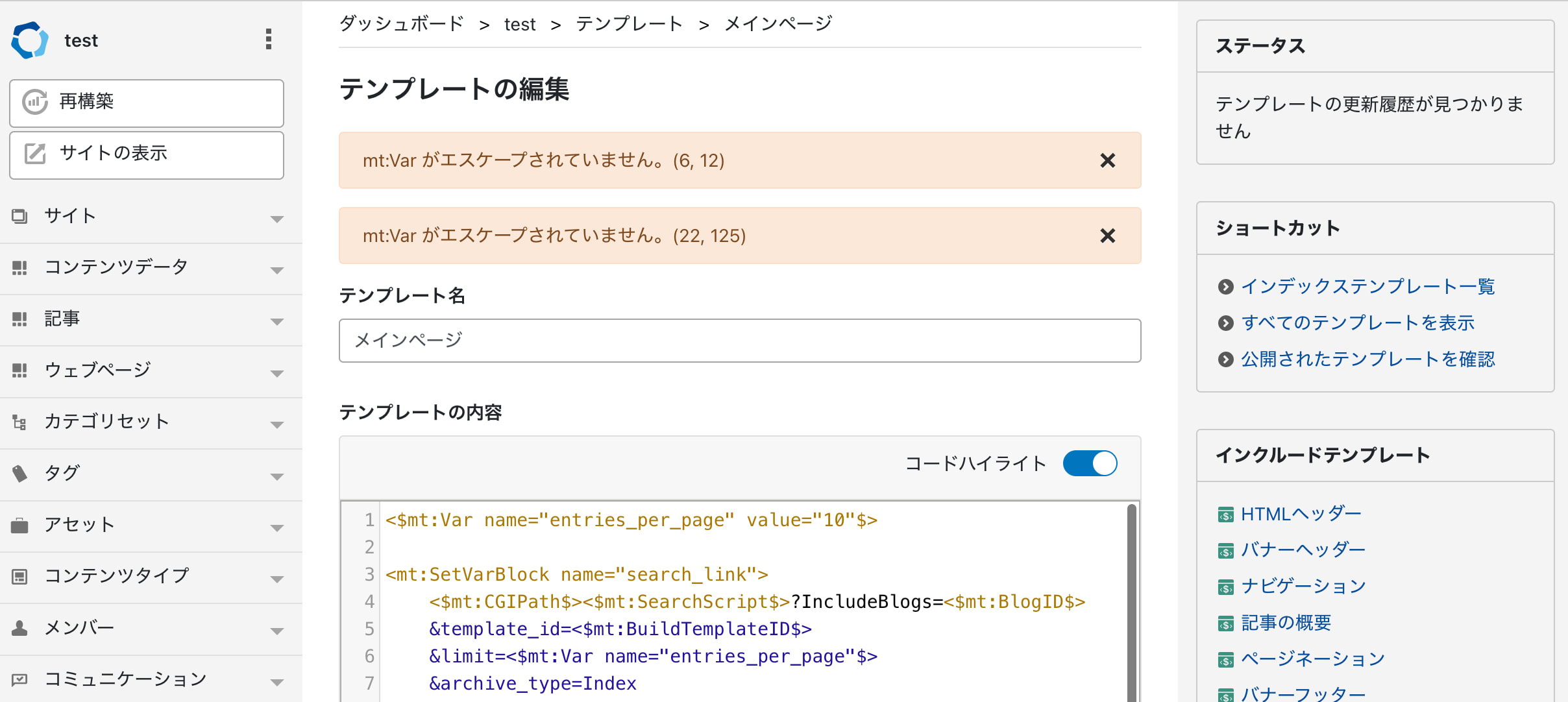Click the サイトの表示 view site button
Screen dimensions: 1568x702
(x=147, y=154)
